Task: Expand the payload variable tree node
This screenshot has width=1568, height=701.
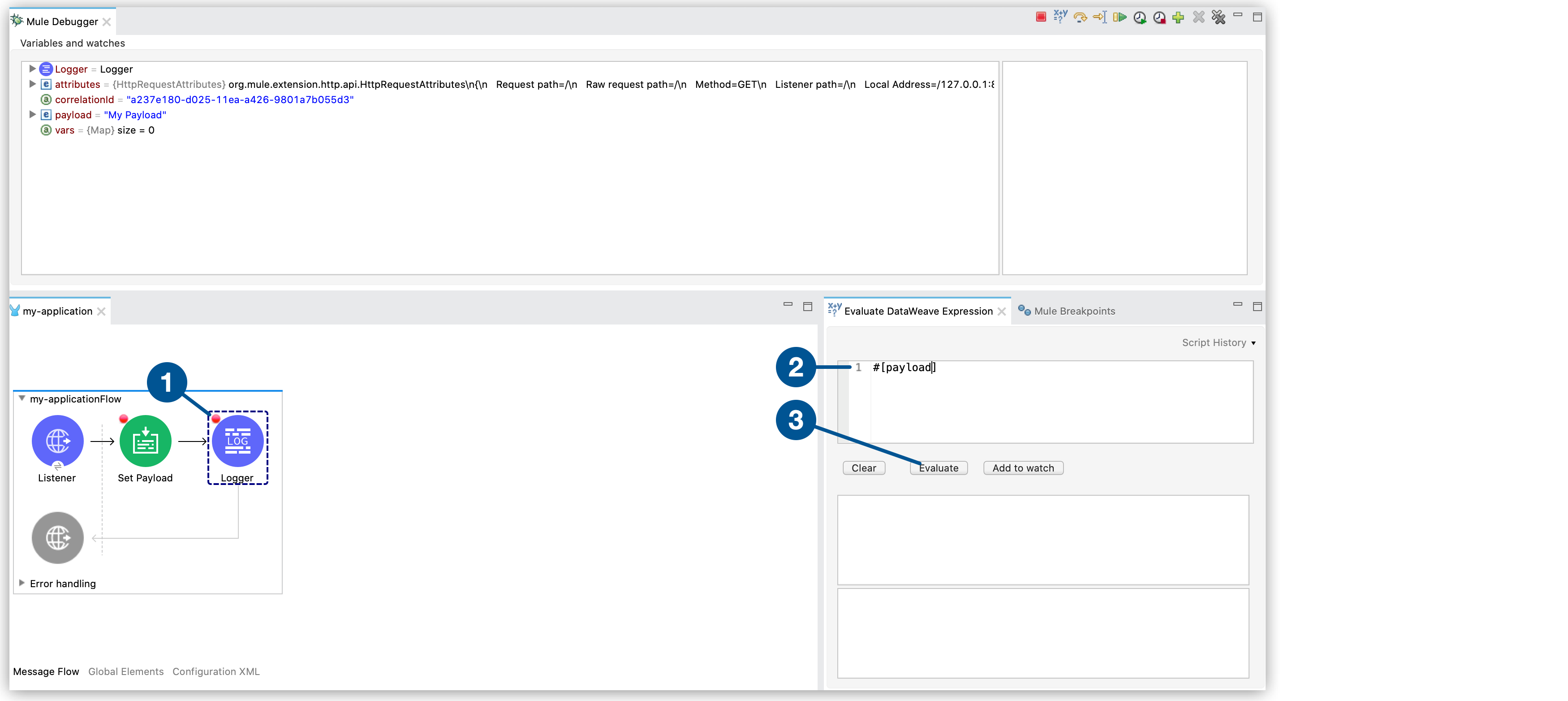Action: [x=32, y=114]
